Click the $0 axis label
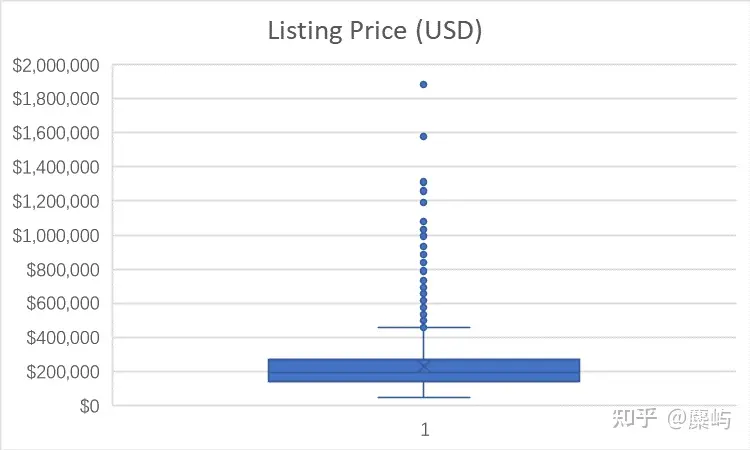Image resolution: width=750 pixels, height=450 pixels. point(89,406)
